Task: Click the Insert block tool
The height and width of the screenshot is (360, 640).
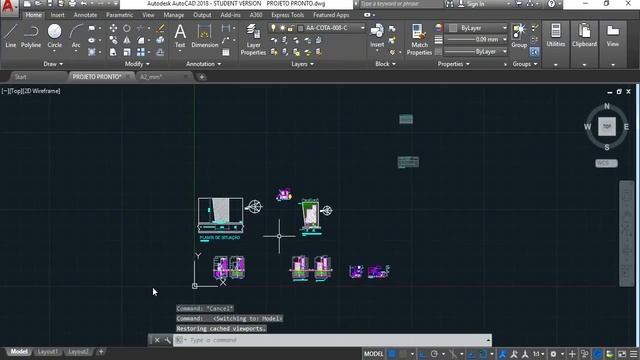Action: tap(377, 36)
